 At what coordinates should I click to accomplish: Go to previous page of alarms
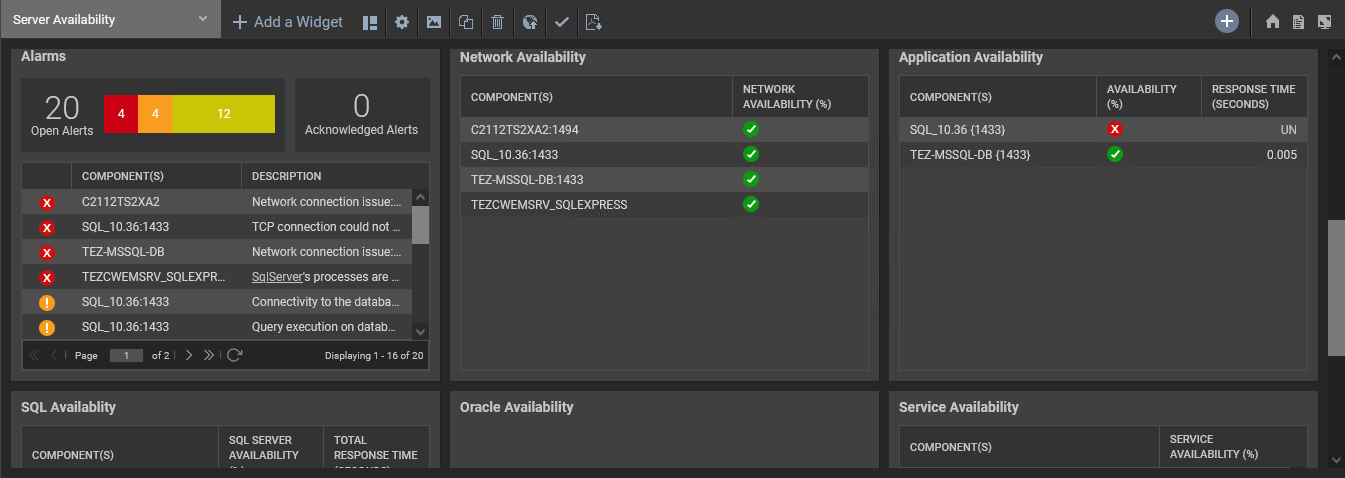(54, 355)
